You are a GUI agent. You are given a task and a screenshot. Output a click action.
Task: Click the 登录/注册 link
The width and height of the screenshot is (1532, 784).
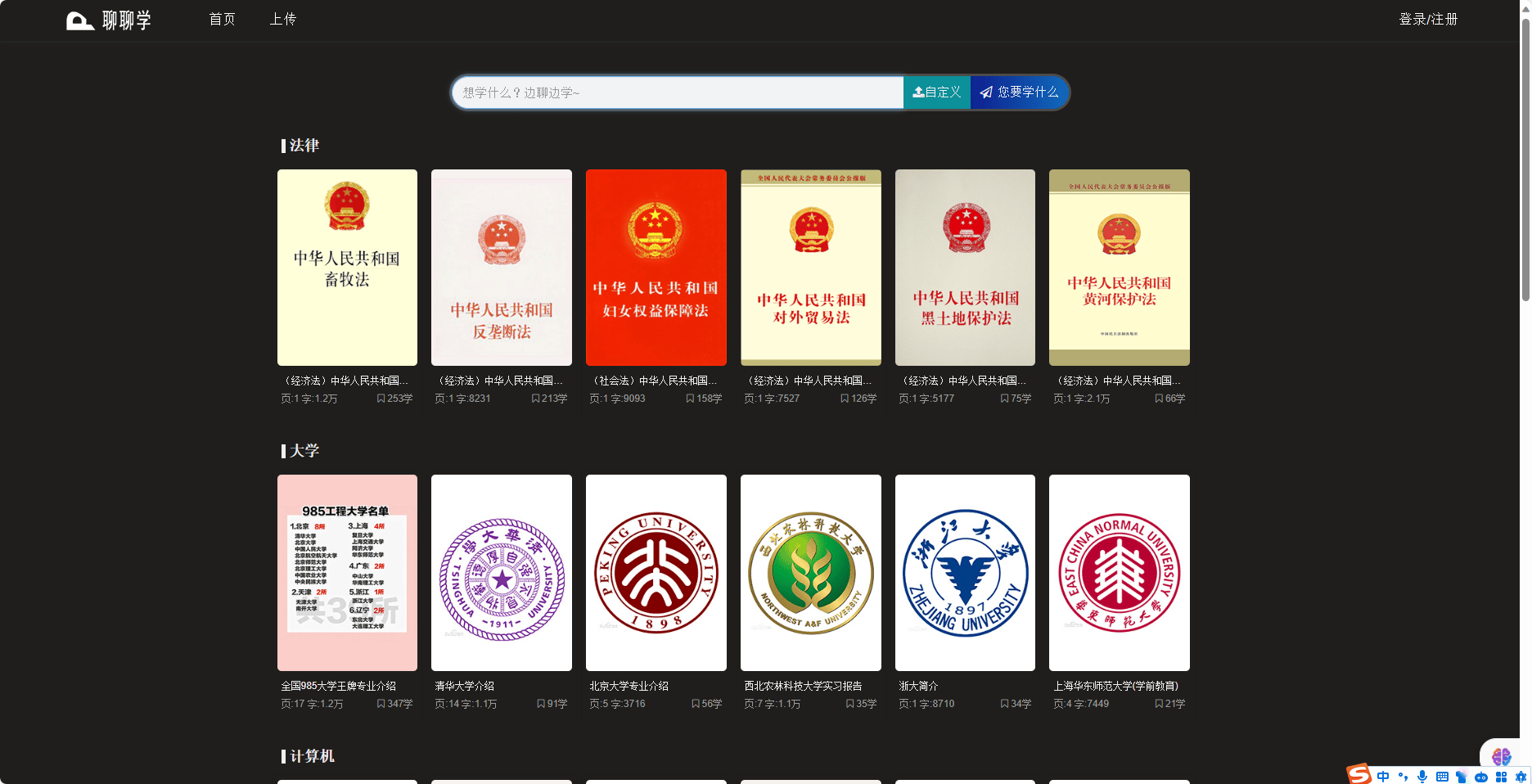[x=1428, y=19]
